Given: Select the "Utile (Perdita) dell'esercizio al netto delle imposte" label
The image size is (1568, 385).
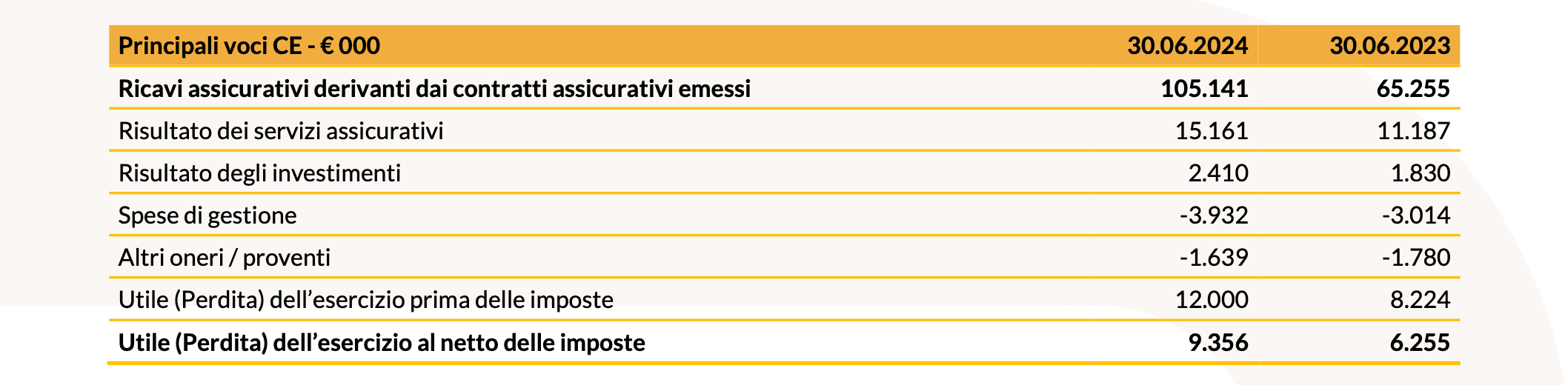Looking at the screenshot, I should pyautogui.click(x=382, y=343).
